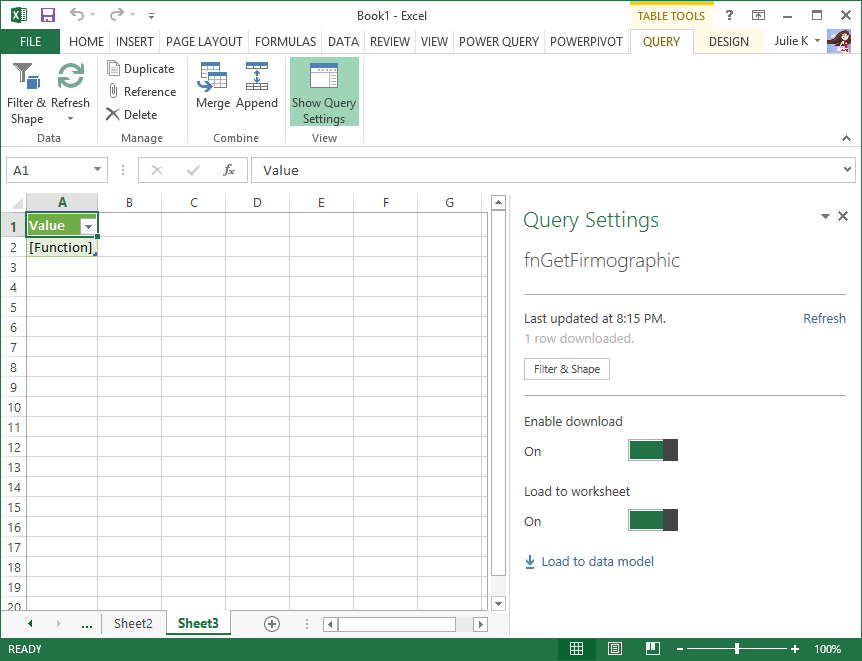This screenshot has height=661, width=862.
Task: Add a new sheet with plus icon
Action: pyautogui.click(x=272, y=624)
